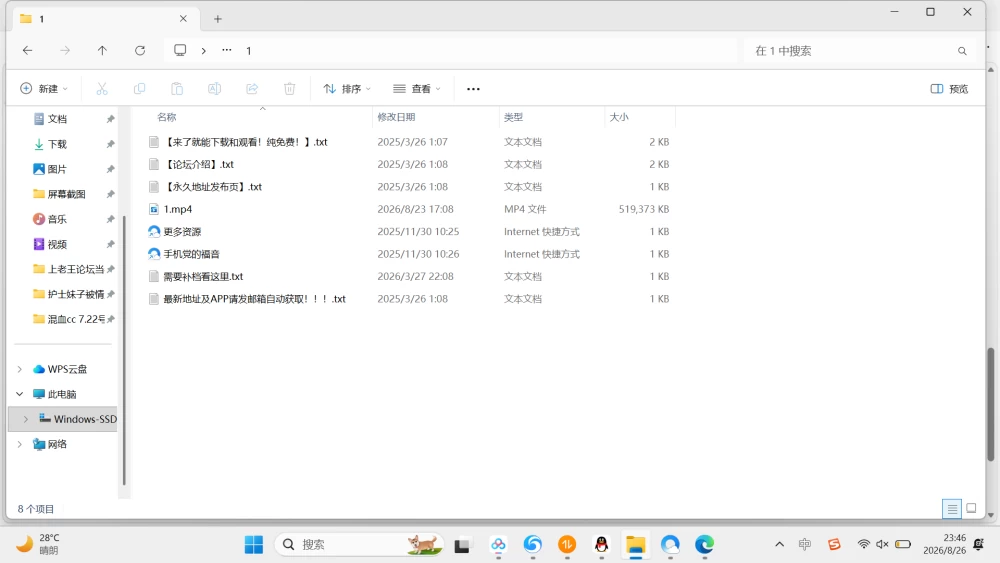Click breadcrumb chevron after PC icon
Viewport: 1000px width, 563px height.
tap(203, 50)
